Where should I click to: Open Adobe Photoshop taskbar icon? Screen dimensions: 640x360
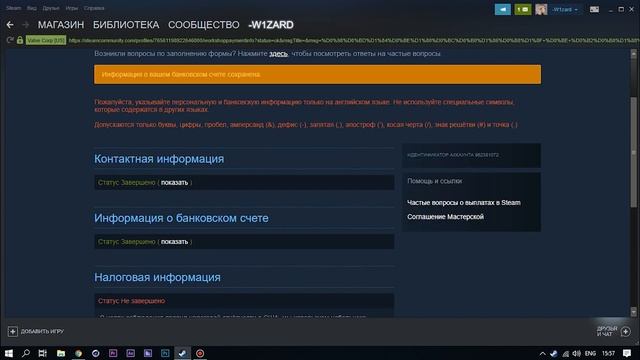[x=165, y=353]
